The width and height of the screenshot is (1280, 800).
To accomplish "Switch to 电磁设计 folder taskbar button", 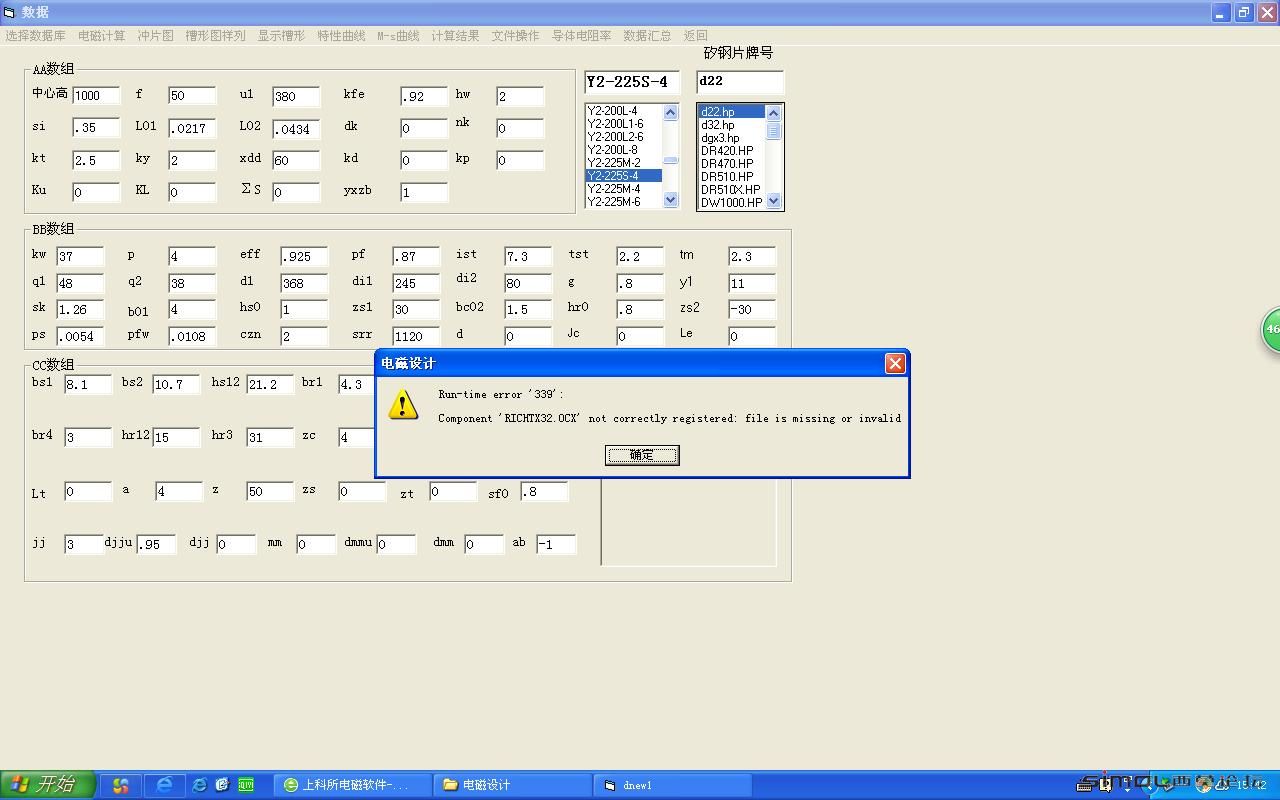I will (513, 785).
